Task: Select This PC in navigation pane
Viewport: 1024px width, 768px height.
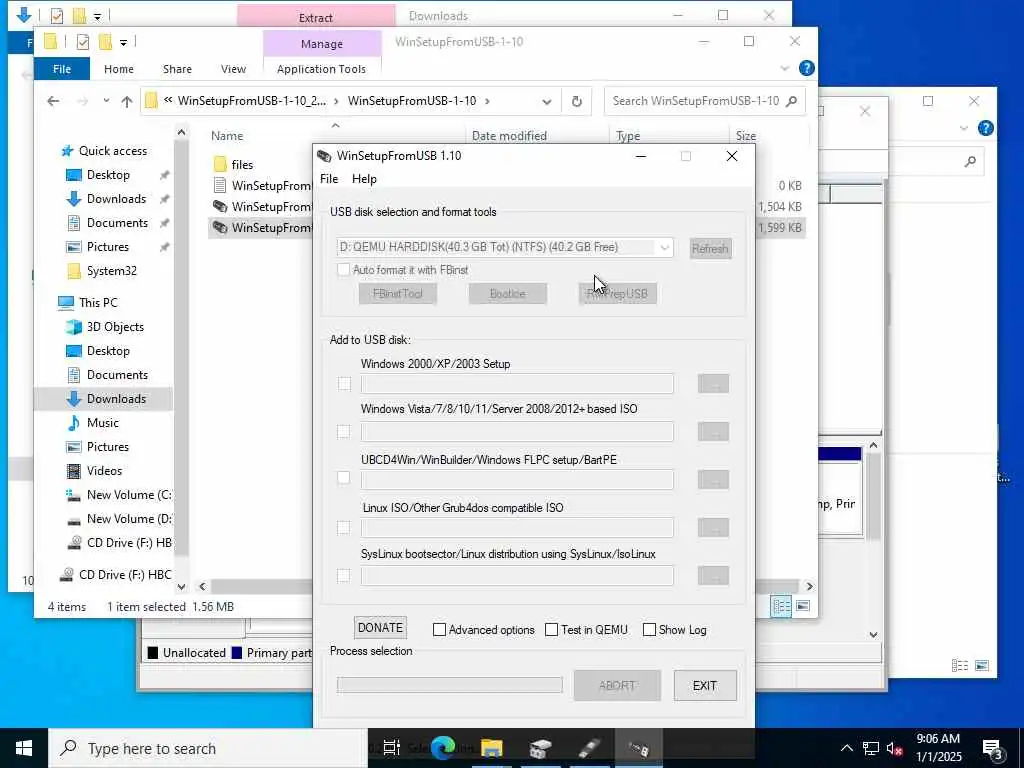Action: [x=98, y=303]
